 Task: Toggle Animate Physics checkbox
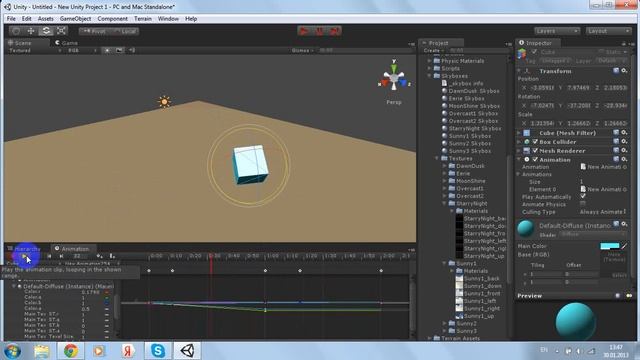click(x=583, y=204)
